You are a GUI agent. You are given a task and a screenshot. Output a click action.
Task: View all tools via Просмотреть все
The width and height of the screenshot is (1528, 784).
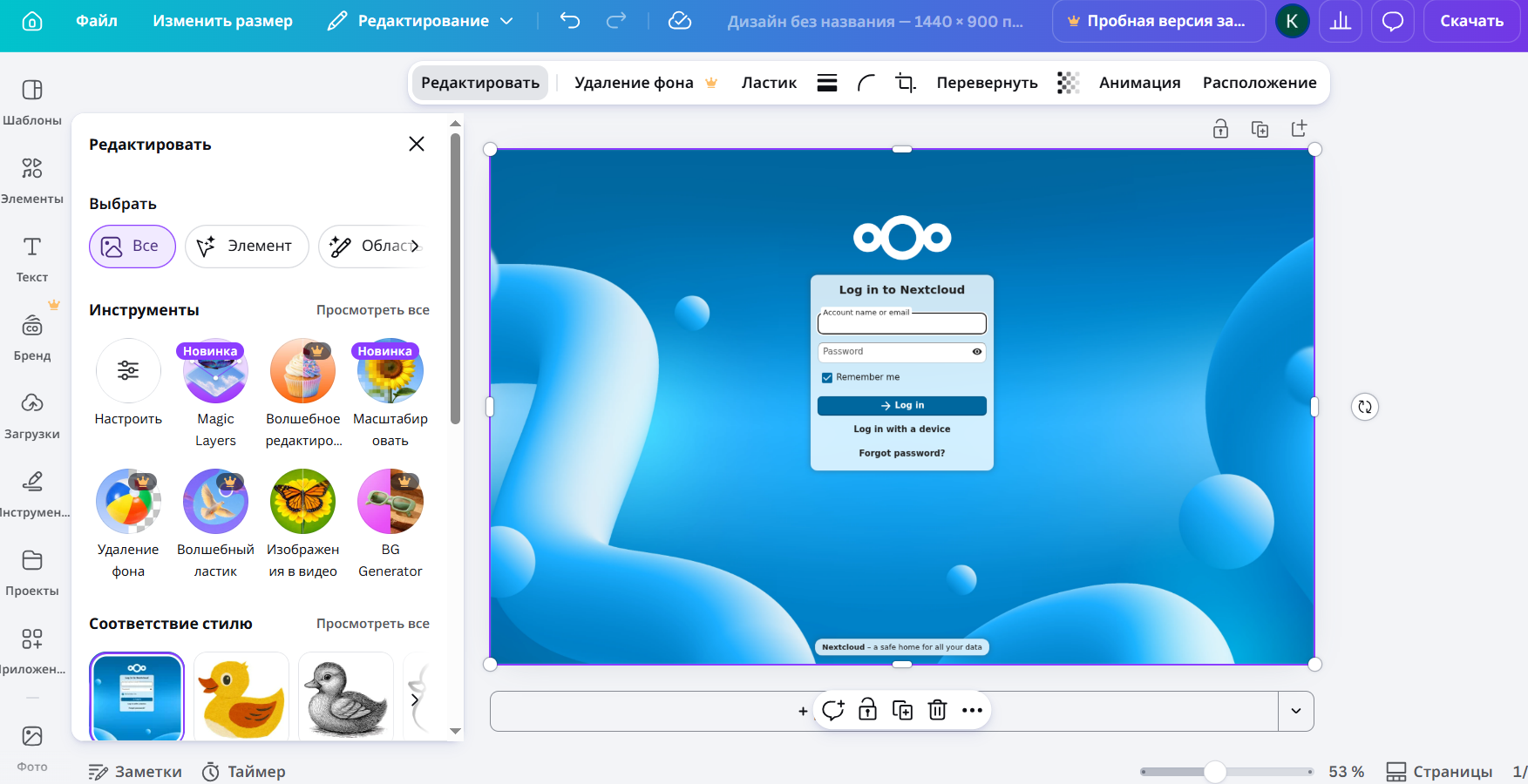[x=373, y=310]
